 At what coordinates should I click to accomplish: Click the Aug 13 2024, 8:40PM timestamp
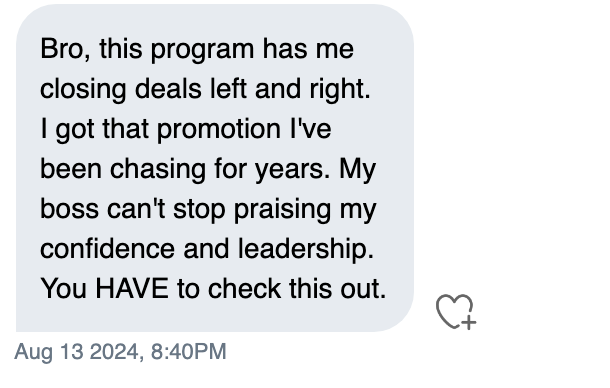pos(120,351)
